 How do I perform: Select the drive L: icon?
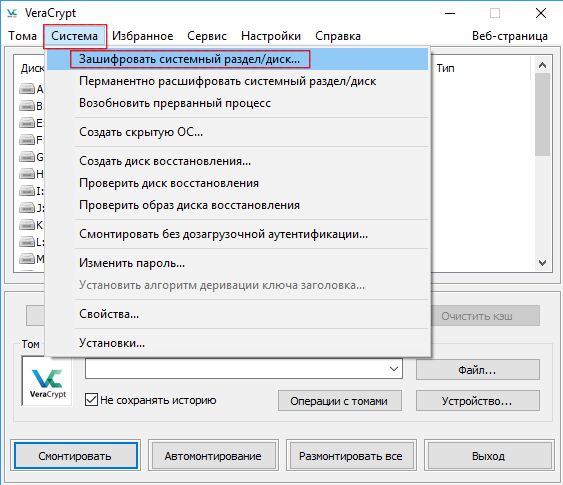(x=27, y=242)
